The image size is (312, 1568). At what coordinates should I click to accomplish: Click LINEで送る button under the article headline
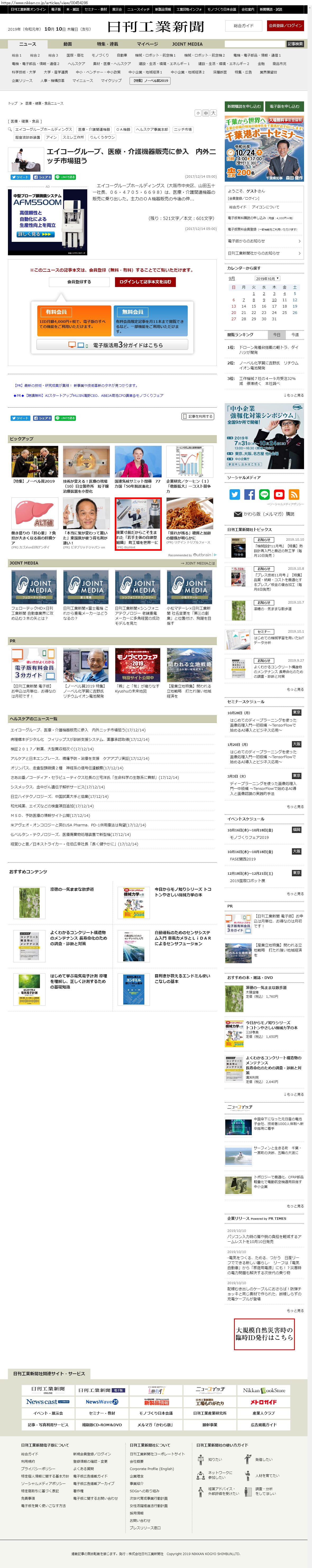(65, 177)
